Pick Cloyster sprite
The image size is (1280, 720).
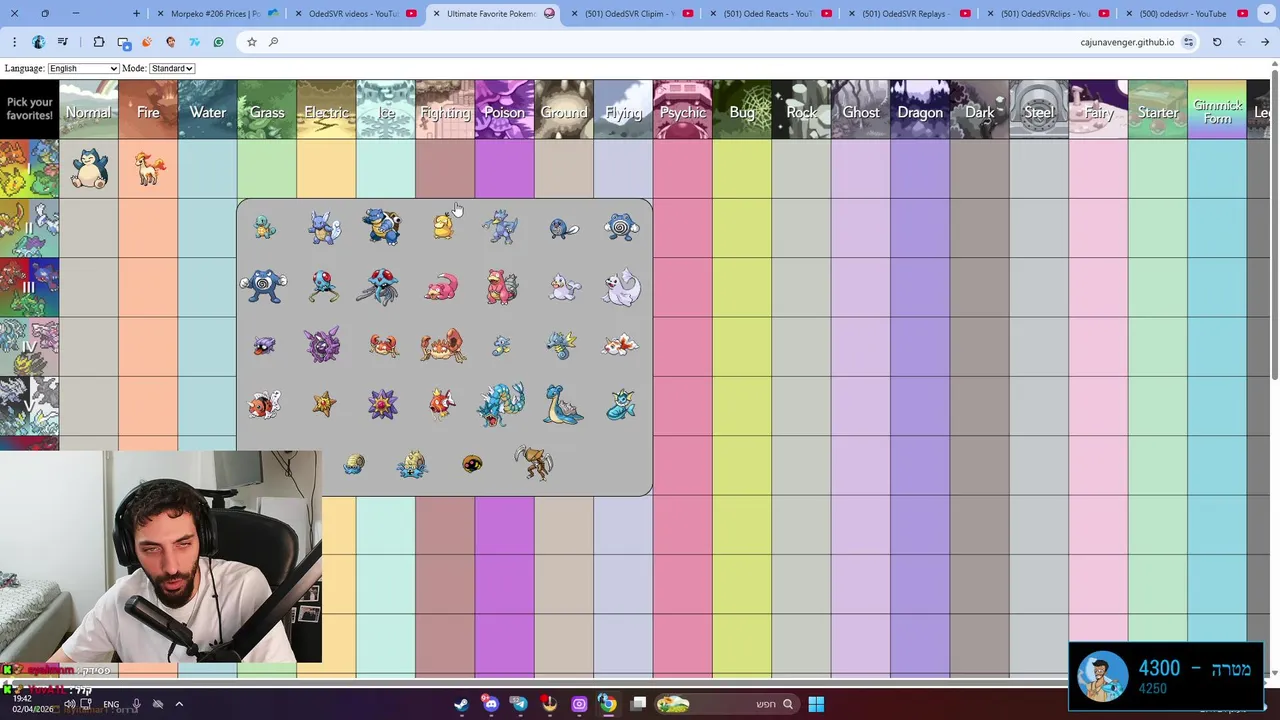click(322, 345)
